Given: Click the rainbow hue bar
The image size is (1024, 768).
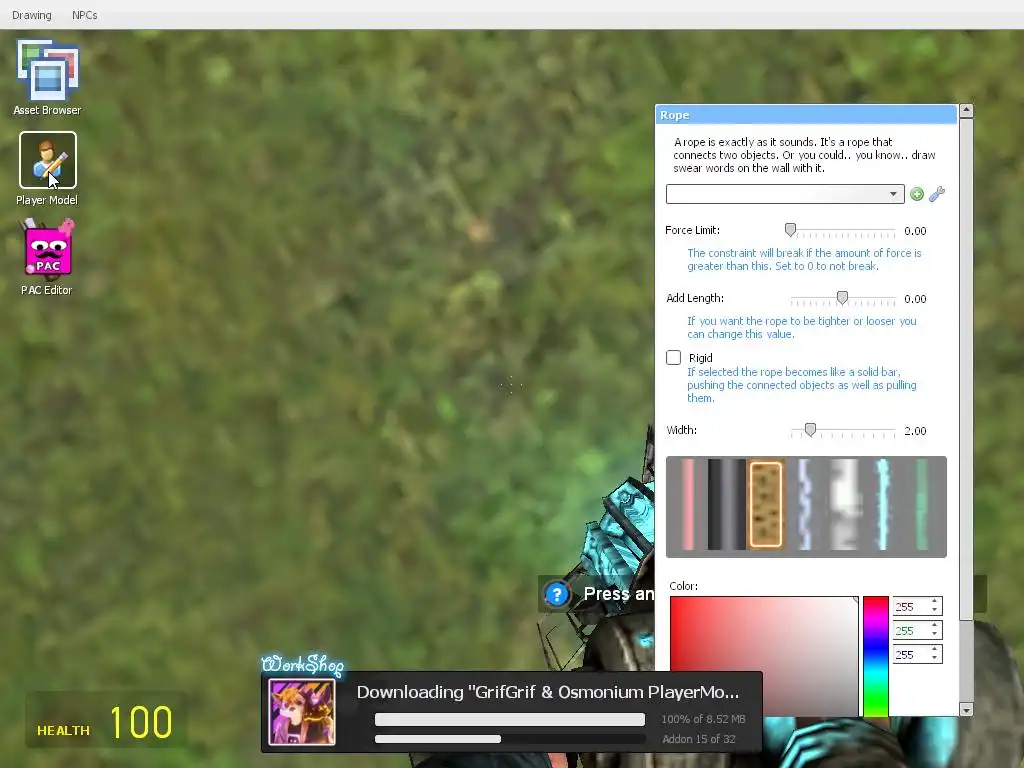Looking at the screenshot, I should (876, 656).
